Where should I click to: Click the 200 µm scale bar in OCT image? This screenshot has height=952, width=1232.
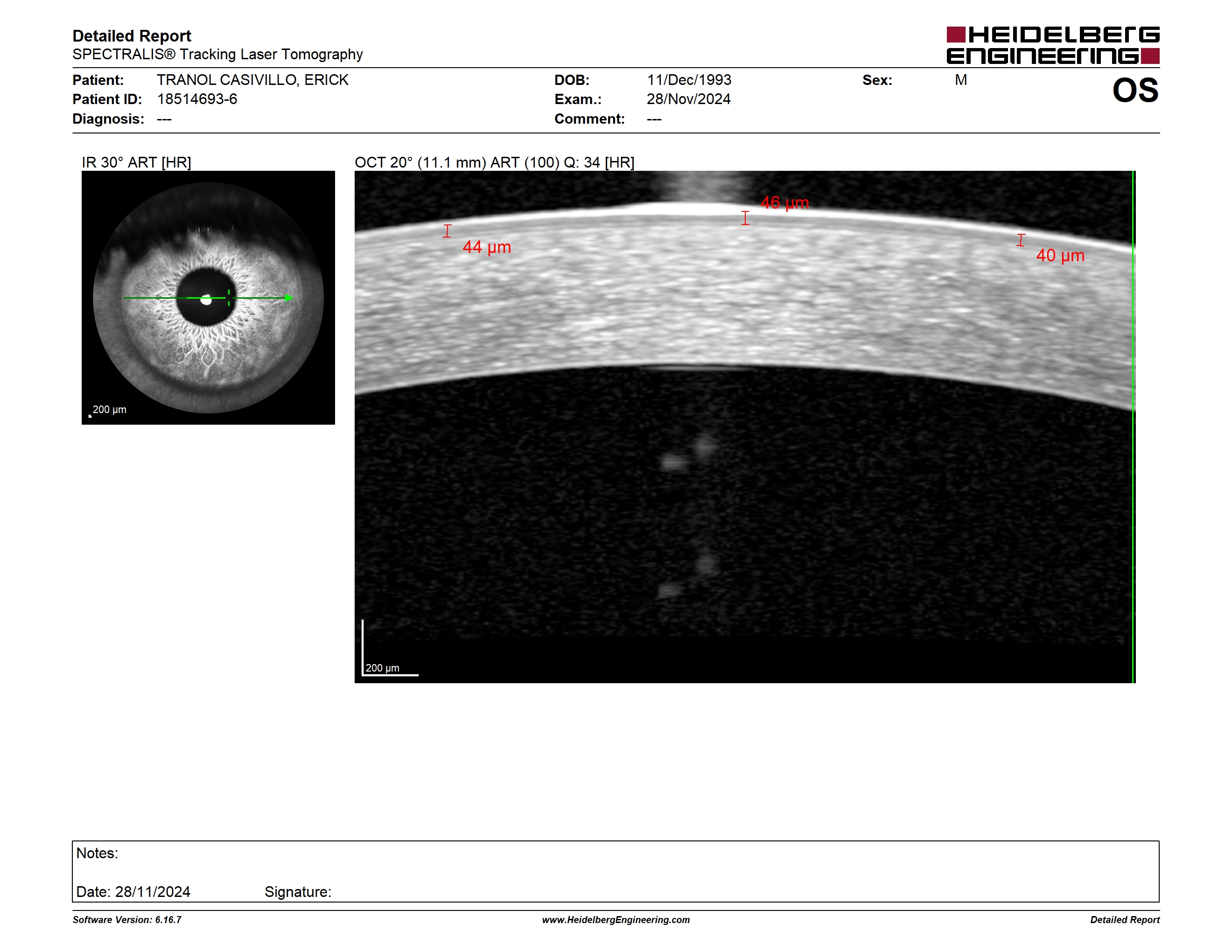390,647
